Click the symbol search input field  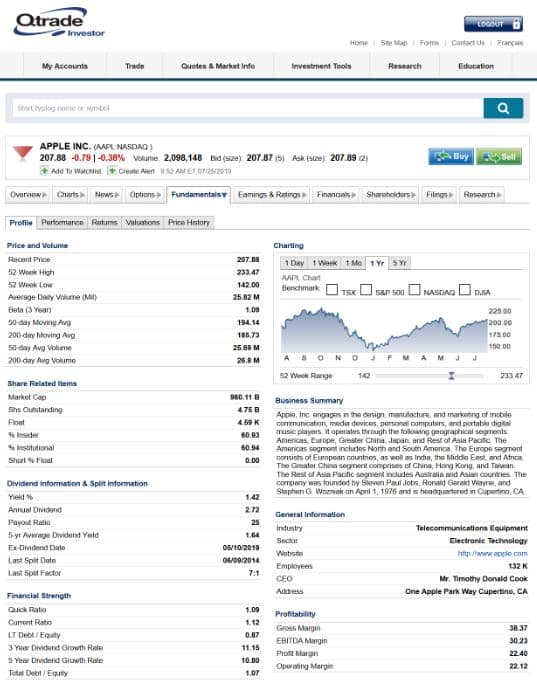[x=248, y=108]
